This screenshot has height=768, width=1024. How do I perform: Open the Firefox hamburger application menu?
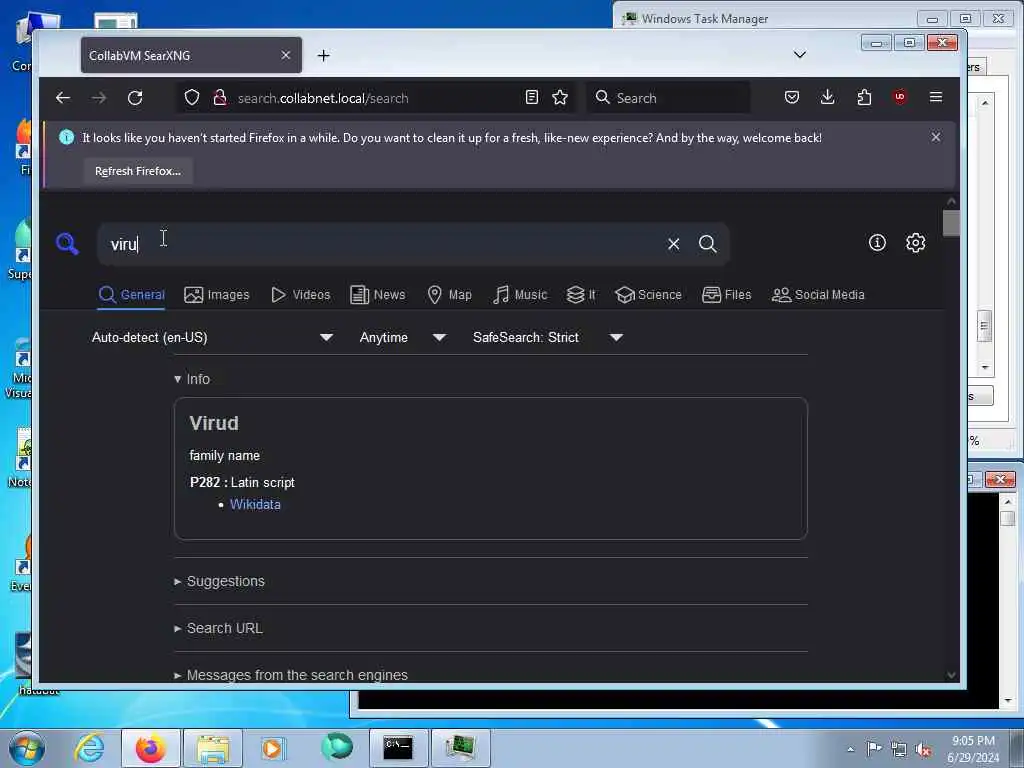pyautogui.click(x=936, y=97)
